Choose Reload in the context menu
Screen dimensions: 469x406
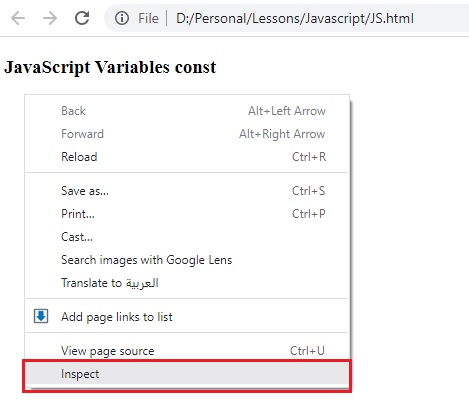tap(187, 157)
